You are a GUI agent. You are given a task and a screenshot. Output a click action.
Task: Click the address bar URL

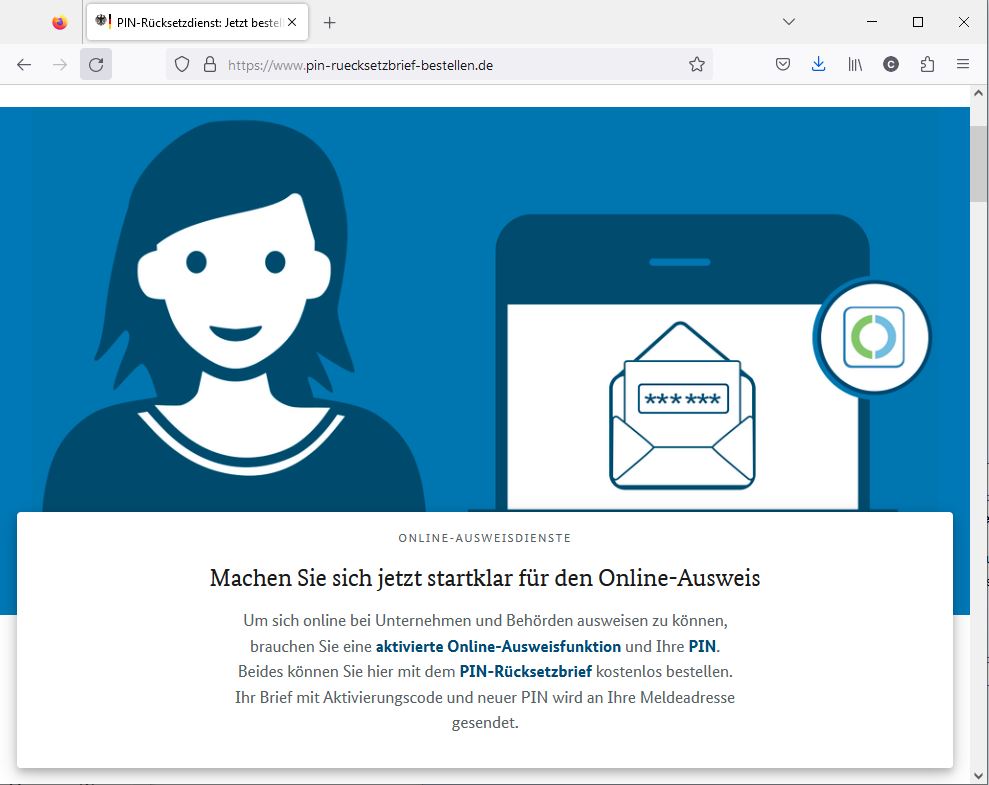coord(360,65)
